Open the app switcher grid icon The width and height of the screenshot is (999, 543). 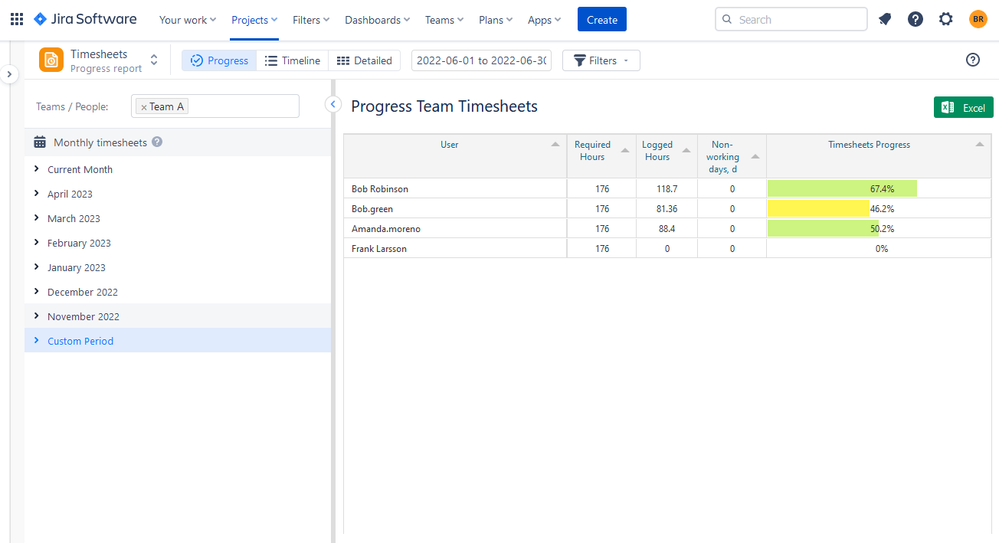point(17,19)
